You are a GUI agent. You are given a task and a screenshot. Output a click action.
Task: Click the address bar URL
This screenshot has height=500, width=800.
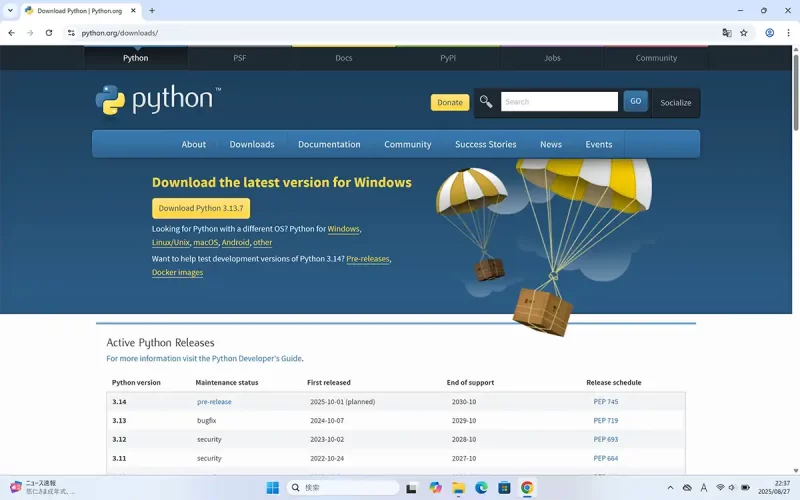pos(120,33)
